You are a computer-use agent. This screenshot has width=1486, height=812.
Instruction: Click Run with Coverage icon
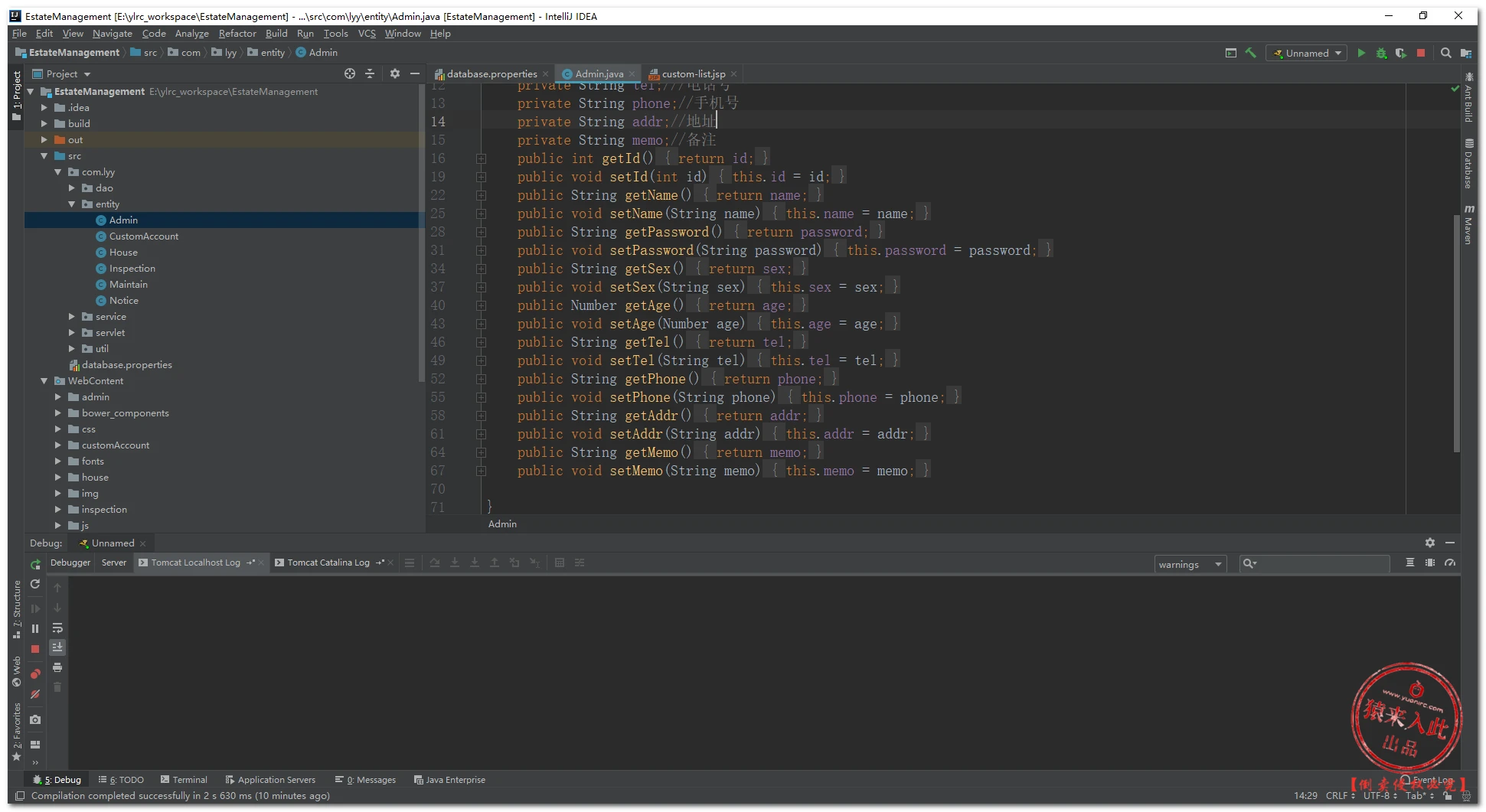click(1400, 53)
